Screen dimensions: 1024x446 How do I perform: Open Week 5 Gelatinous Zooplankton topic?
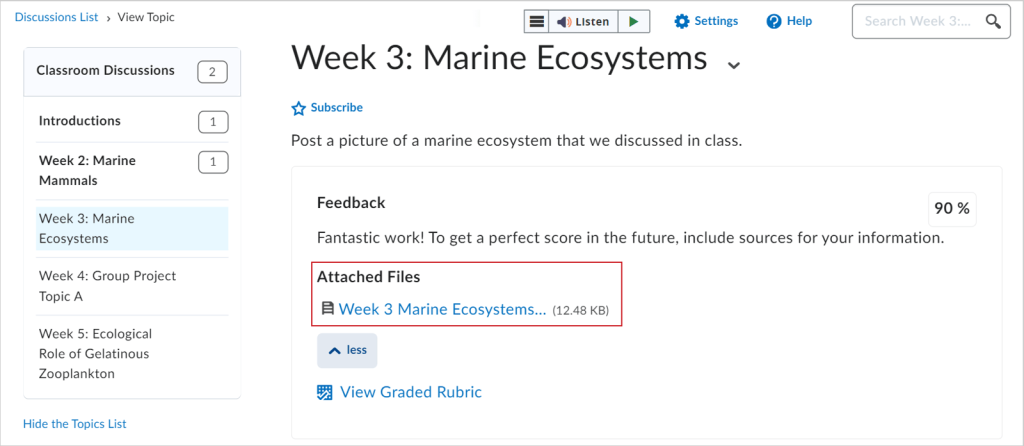click(x=95, y=353)
